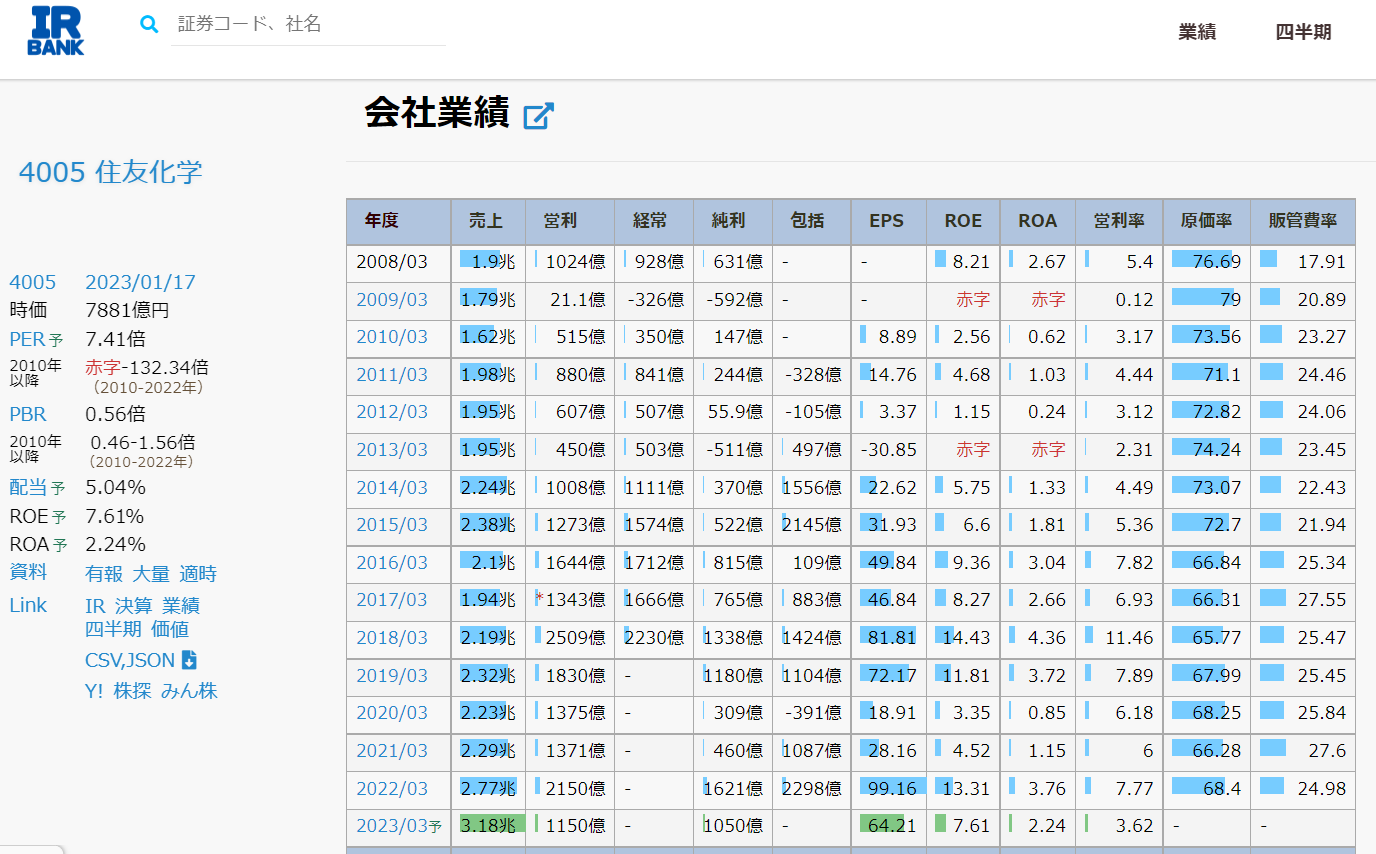The width and height of the screenshot is (1376, 854).
Task: Click the 営利率 column header
Action: pos(1120,221)
